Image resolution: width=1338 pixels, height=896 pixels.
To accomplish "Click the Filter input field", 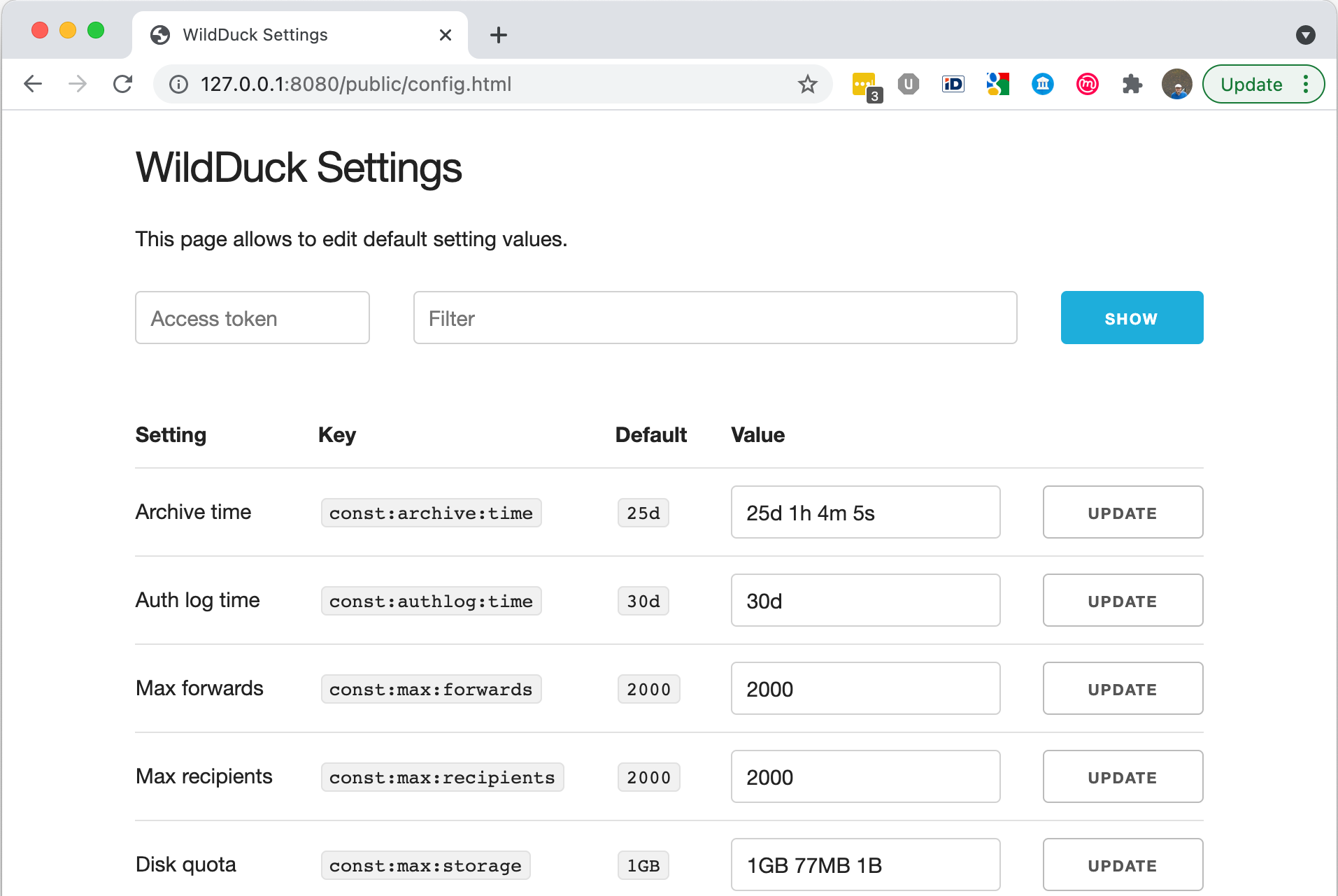I will tap(716, 318).
